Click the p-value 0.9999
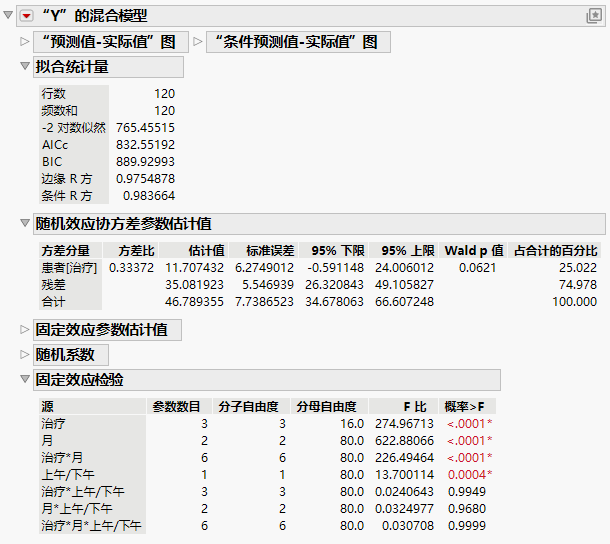Screen dimensions: 610x544 [x=467, y=526]
